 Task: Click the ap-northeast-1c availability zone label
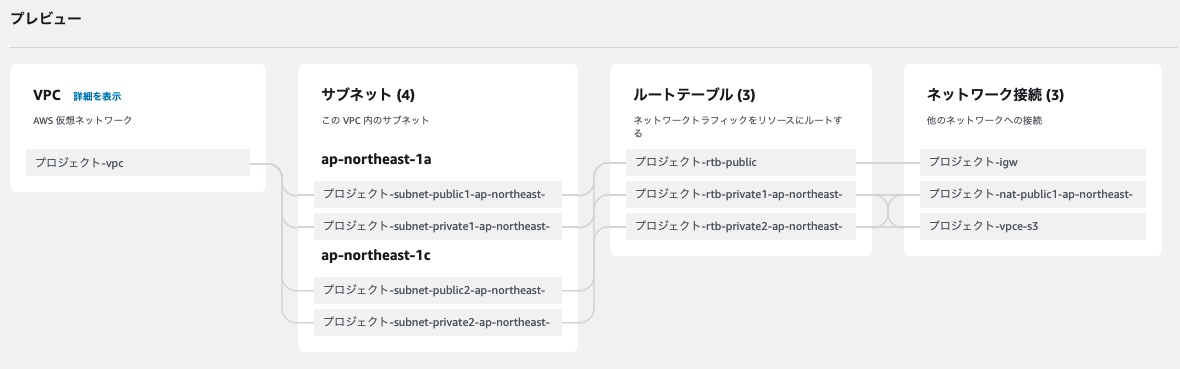pyautogui.click(x=376, y=255)
